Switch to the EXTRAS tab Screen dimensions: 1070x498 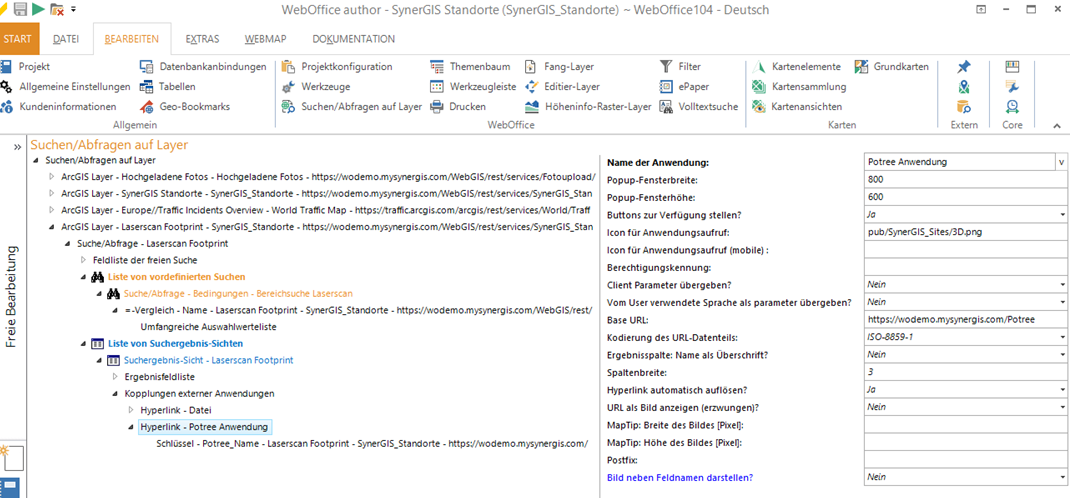coord(202,39)
